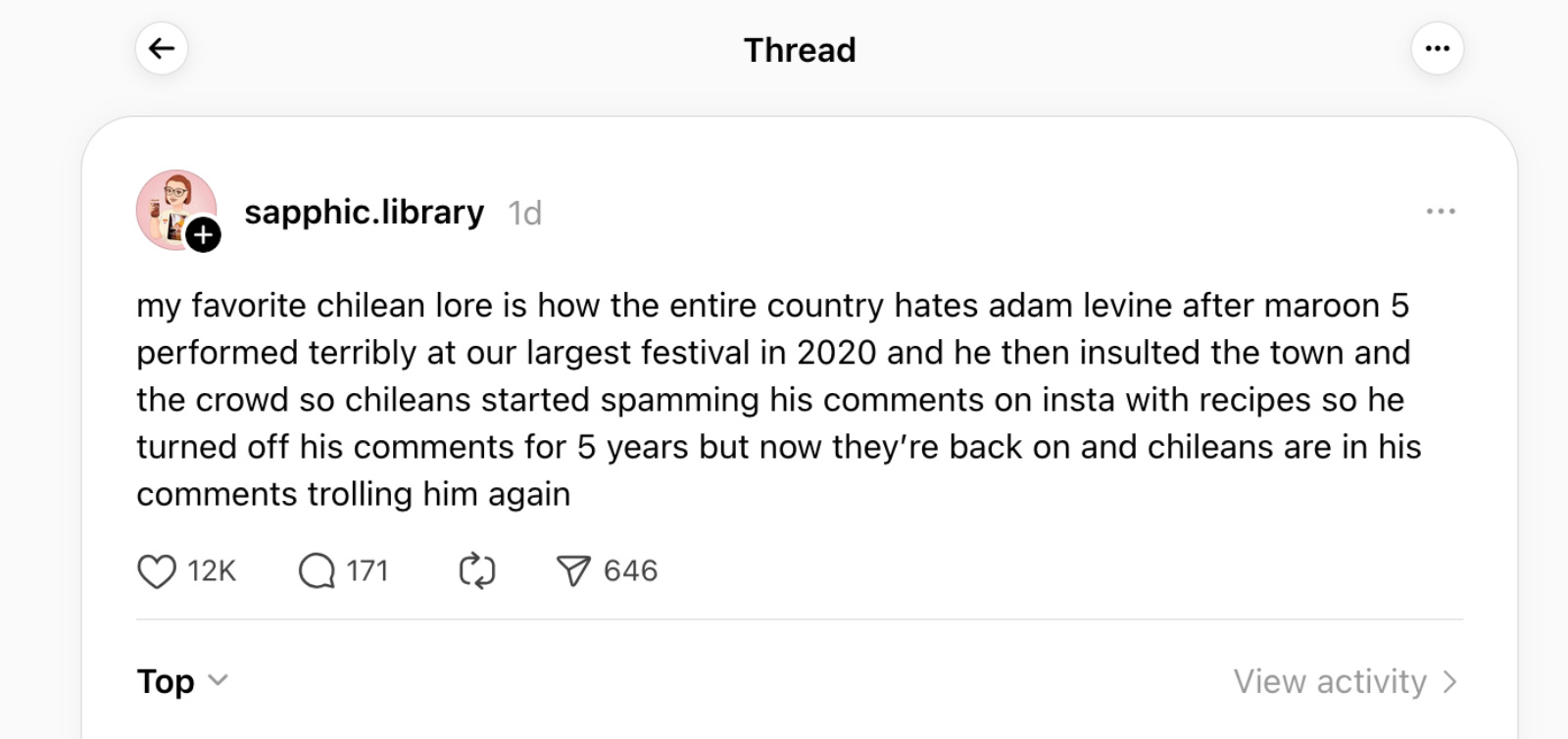Follow sapphic.library via the plus badge

coord(203,235)
